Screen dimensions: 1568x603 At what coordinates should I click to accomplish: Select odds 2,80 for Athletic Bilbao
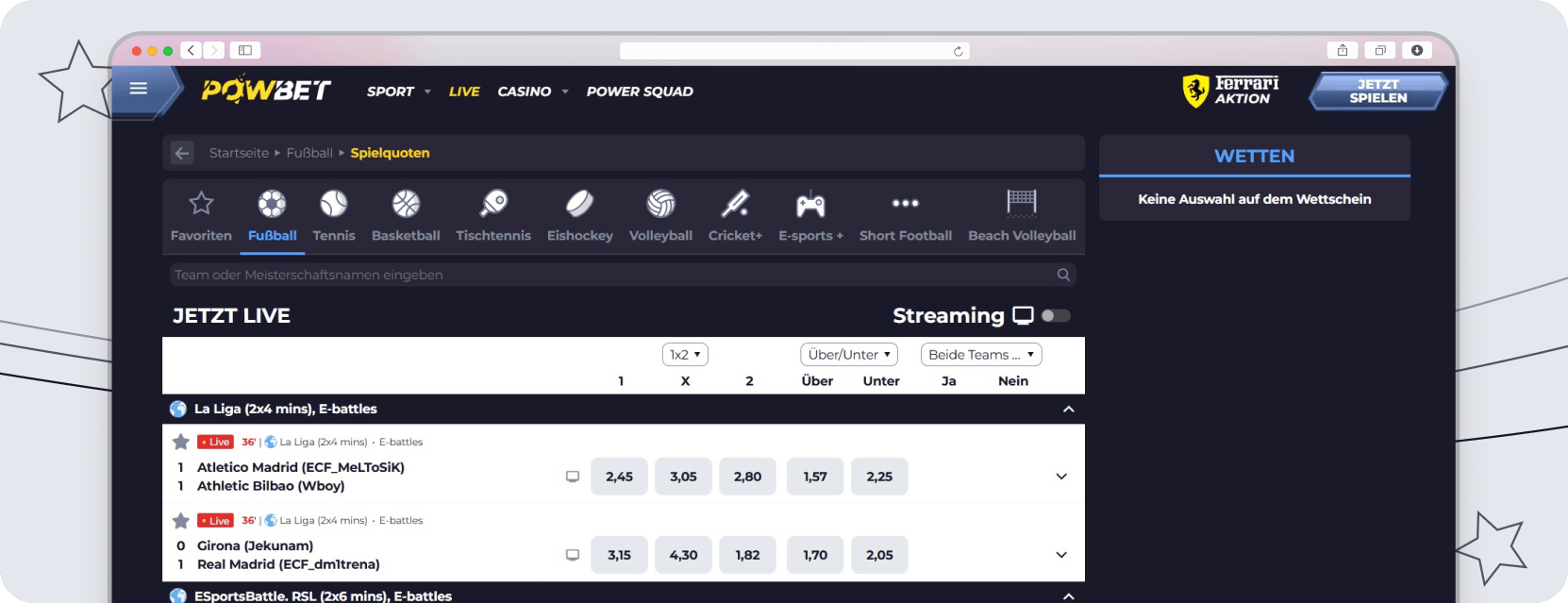tap(747, 477)
